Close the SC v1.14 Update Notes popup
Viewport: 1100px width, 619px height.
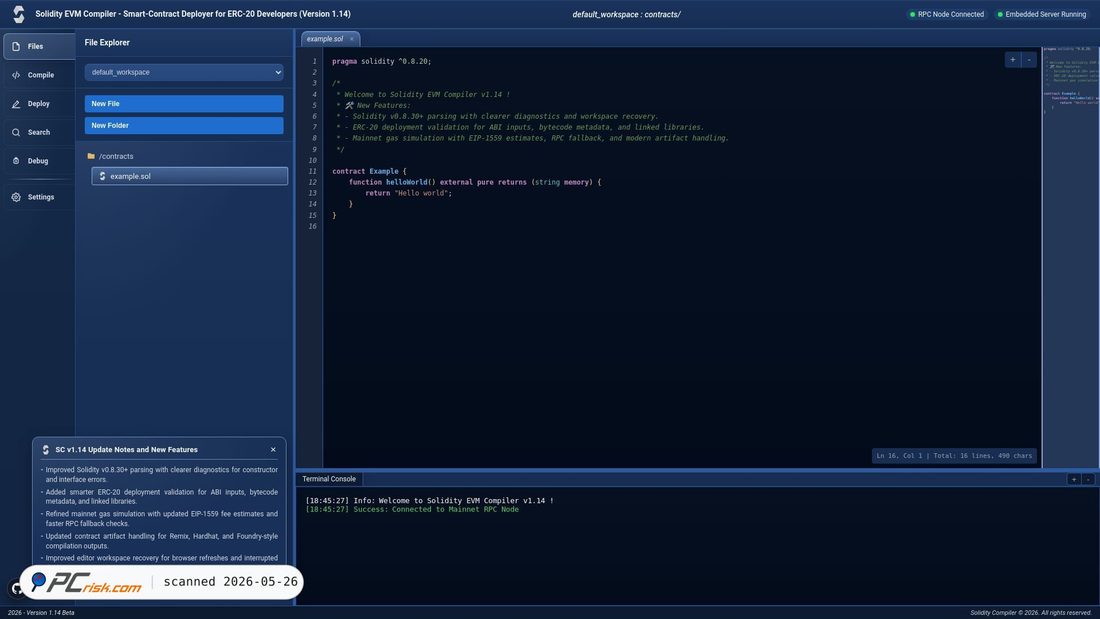coord(273,450)
